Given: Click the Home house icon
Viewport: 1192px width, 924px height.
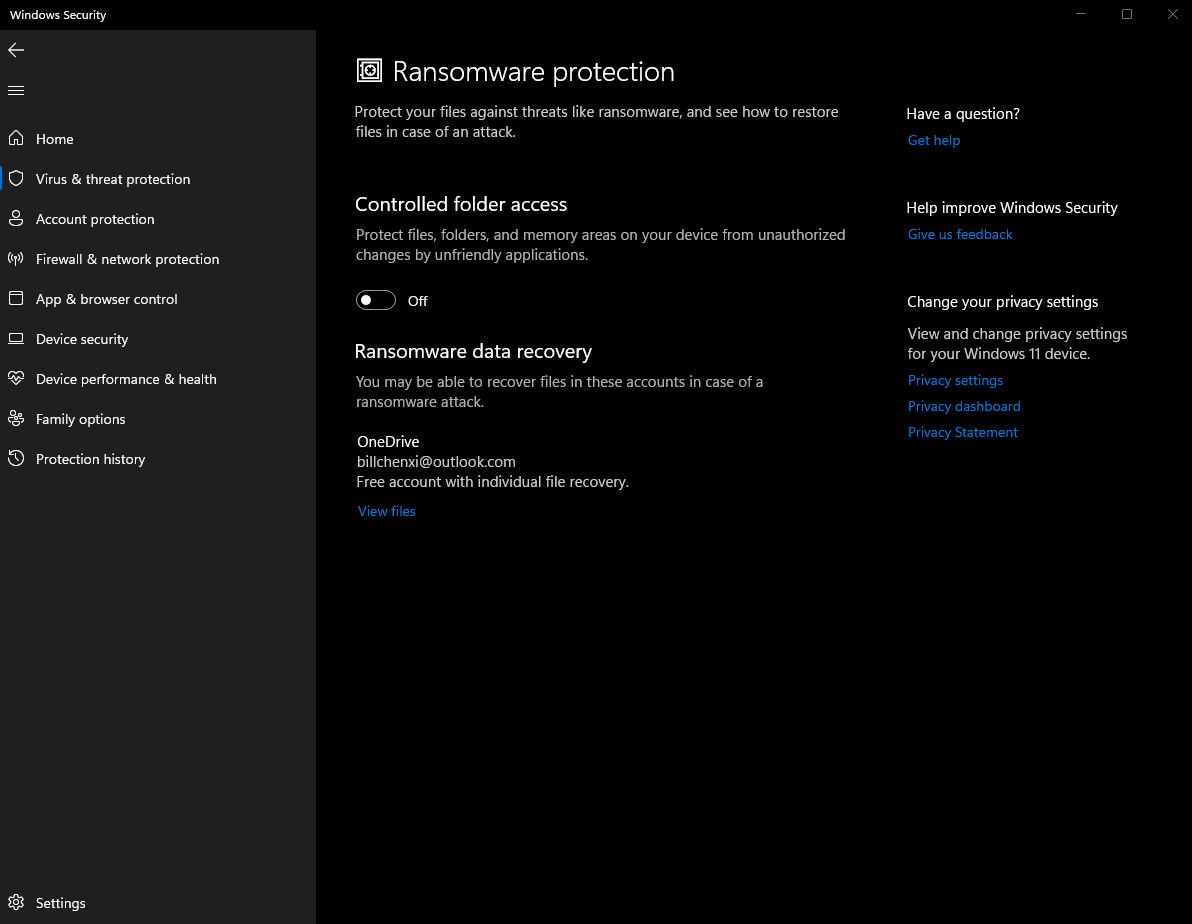Looking at the screenshot, I should [x=16, y=138].
